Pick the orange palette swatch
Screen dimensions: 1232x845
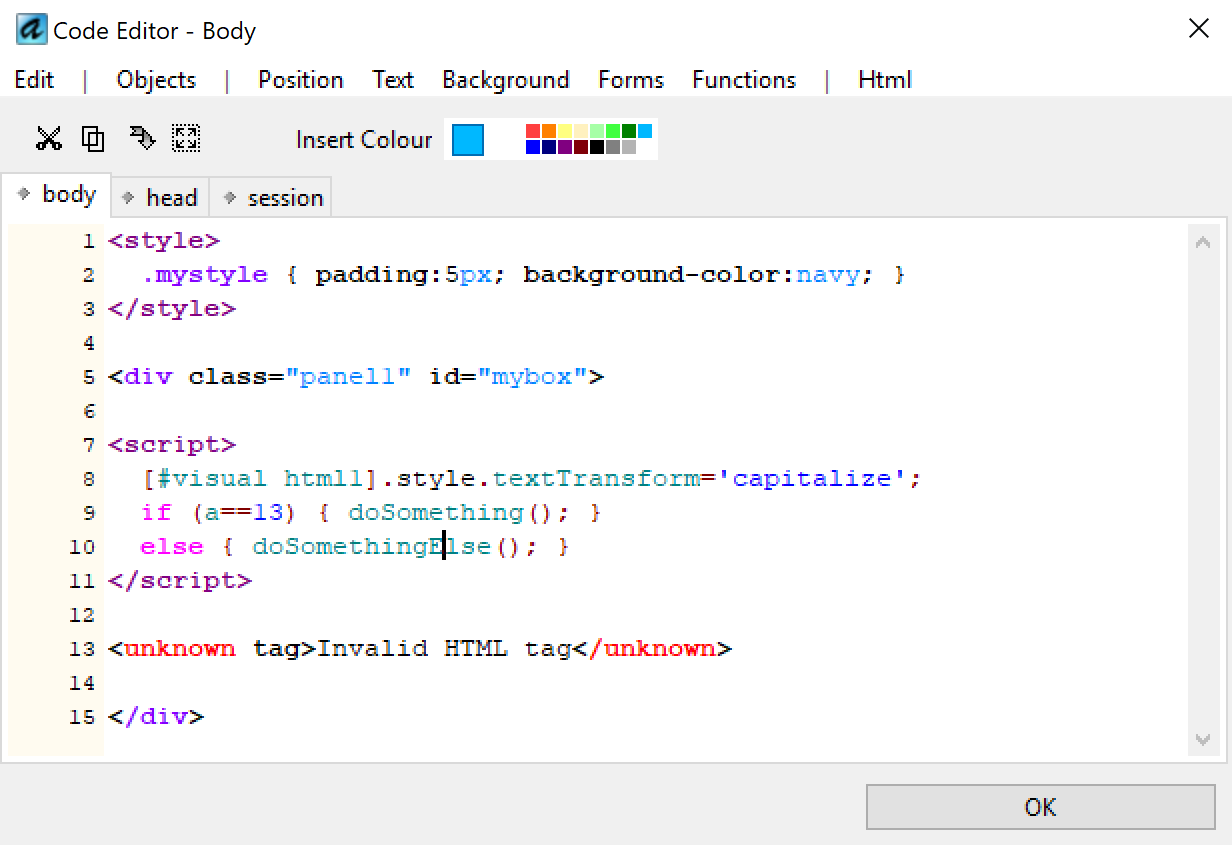(549, 131)
